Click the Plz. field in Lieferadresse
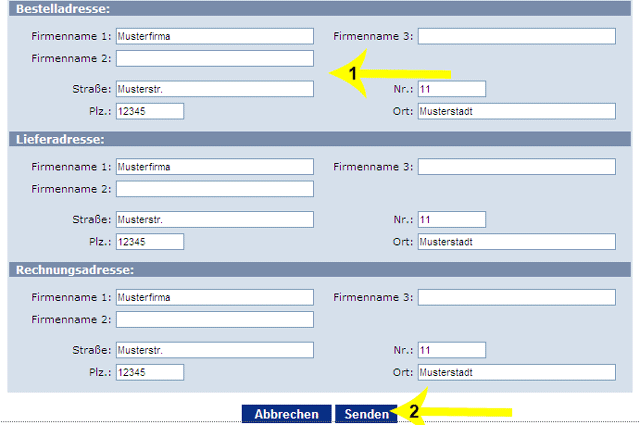This screenshot has height=425, width=640. click(150, 242)
